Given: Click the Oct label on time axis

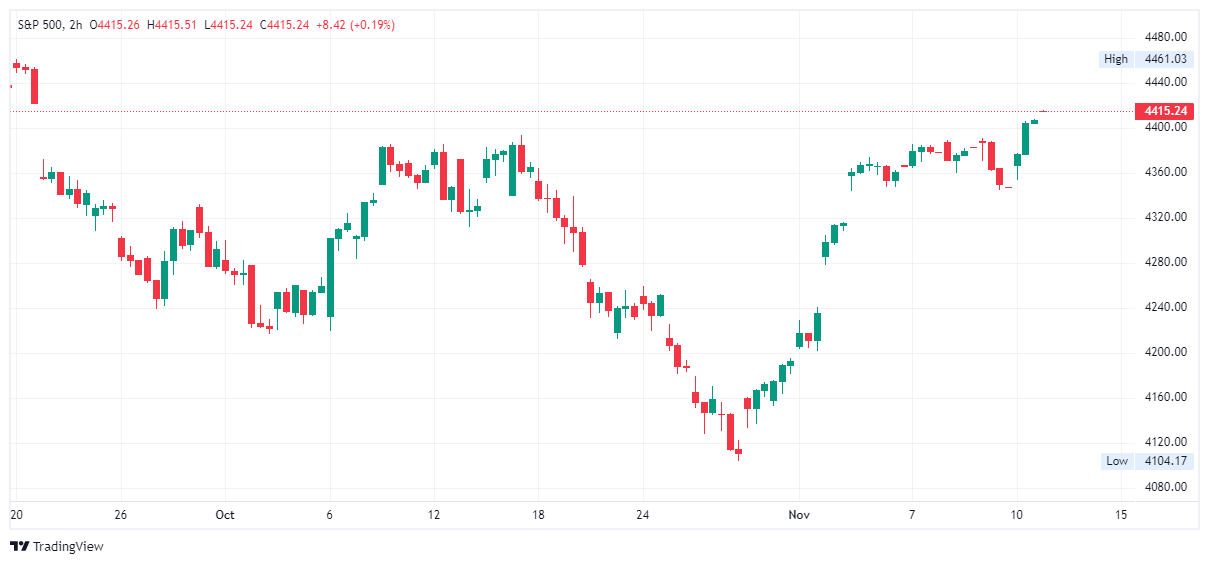Looking at the screenshot, I should (225, 515).
